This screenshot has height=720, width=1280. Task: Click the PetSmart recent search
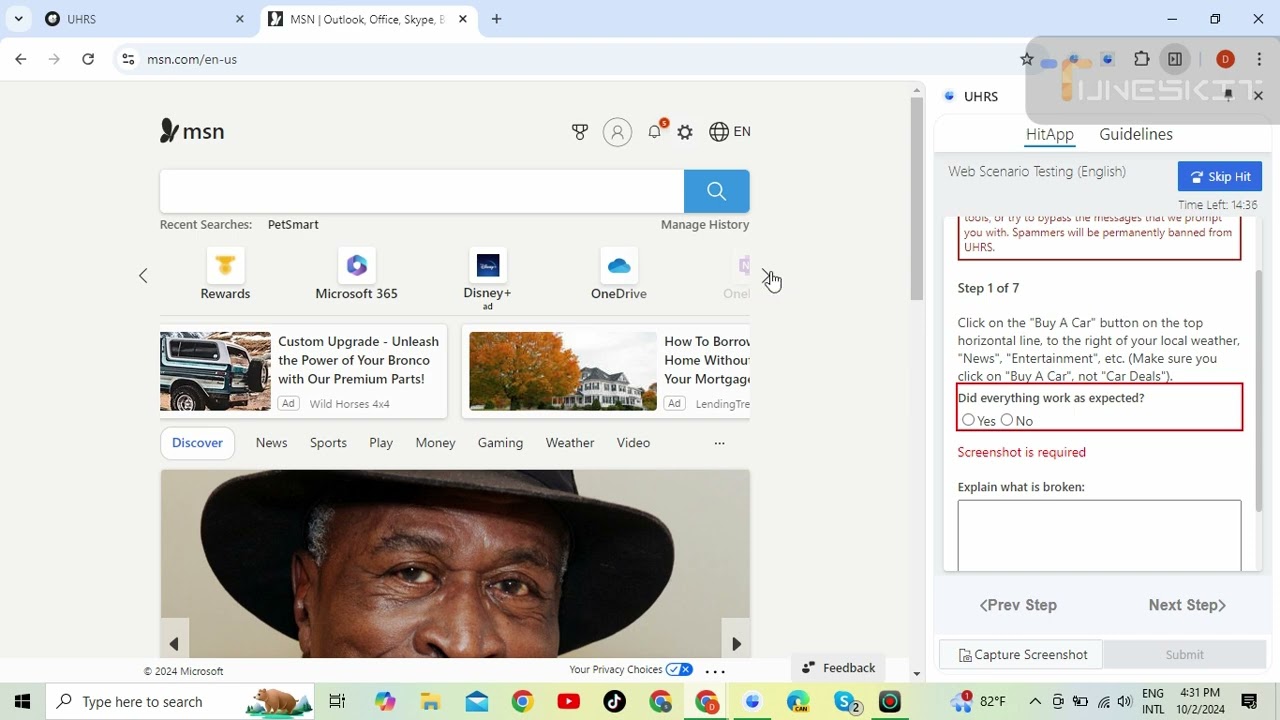click(293, 225)
